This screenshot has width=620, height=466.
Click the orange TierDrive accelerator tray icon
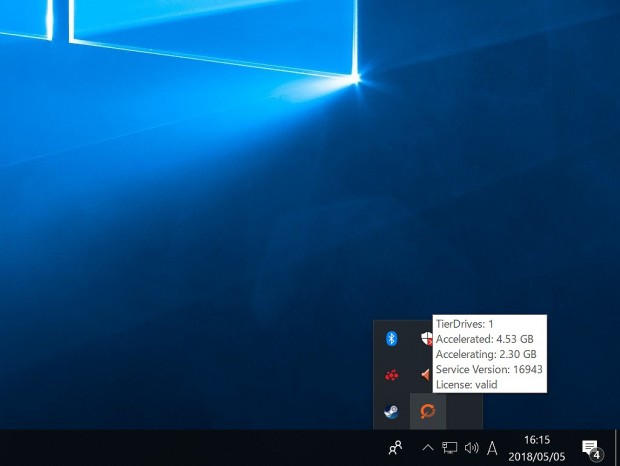pyautogui.click(x=428, y=411)
